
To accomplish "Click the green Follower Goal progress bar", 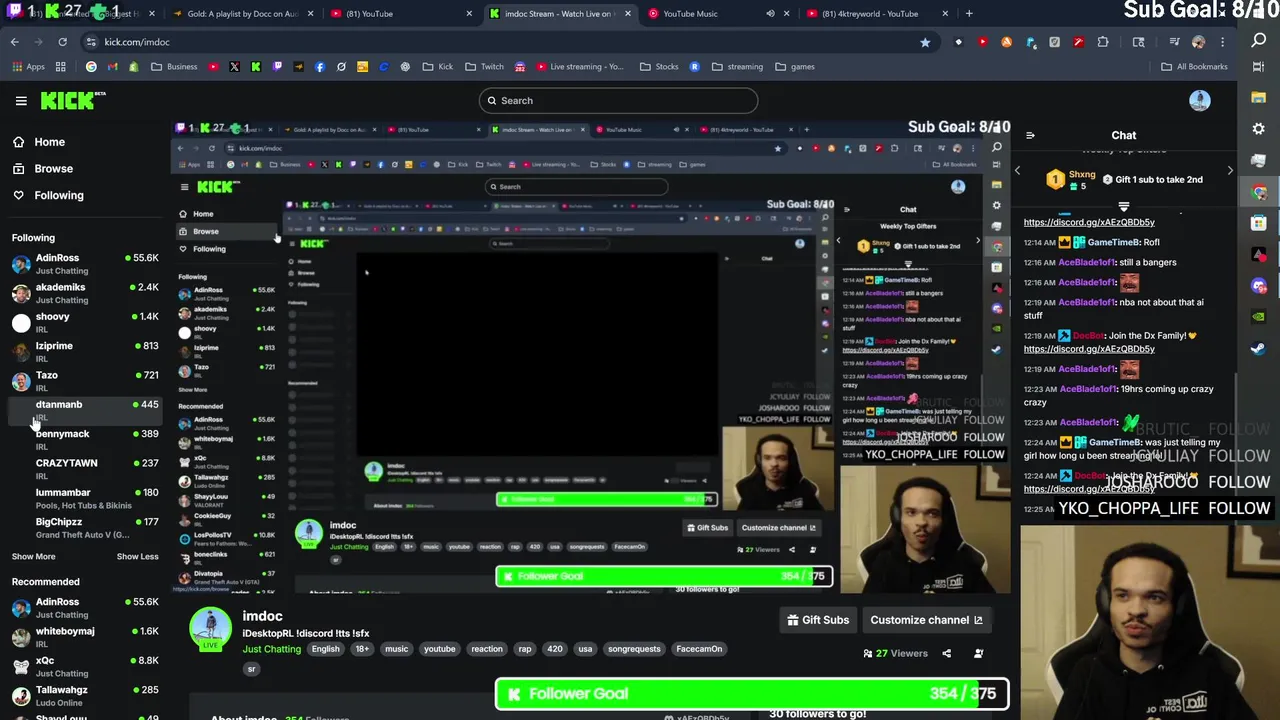I will click(752, 694).
